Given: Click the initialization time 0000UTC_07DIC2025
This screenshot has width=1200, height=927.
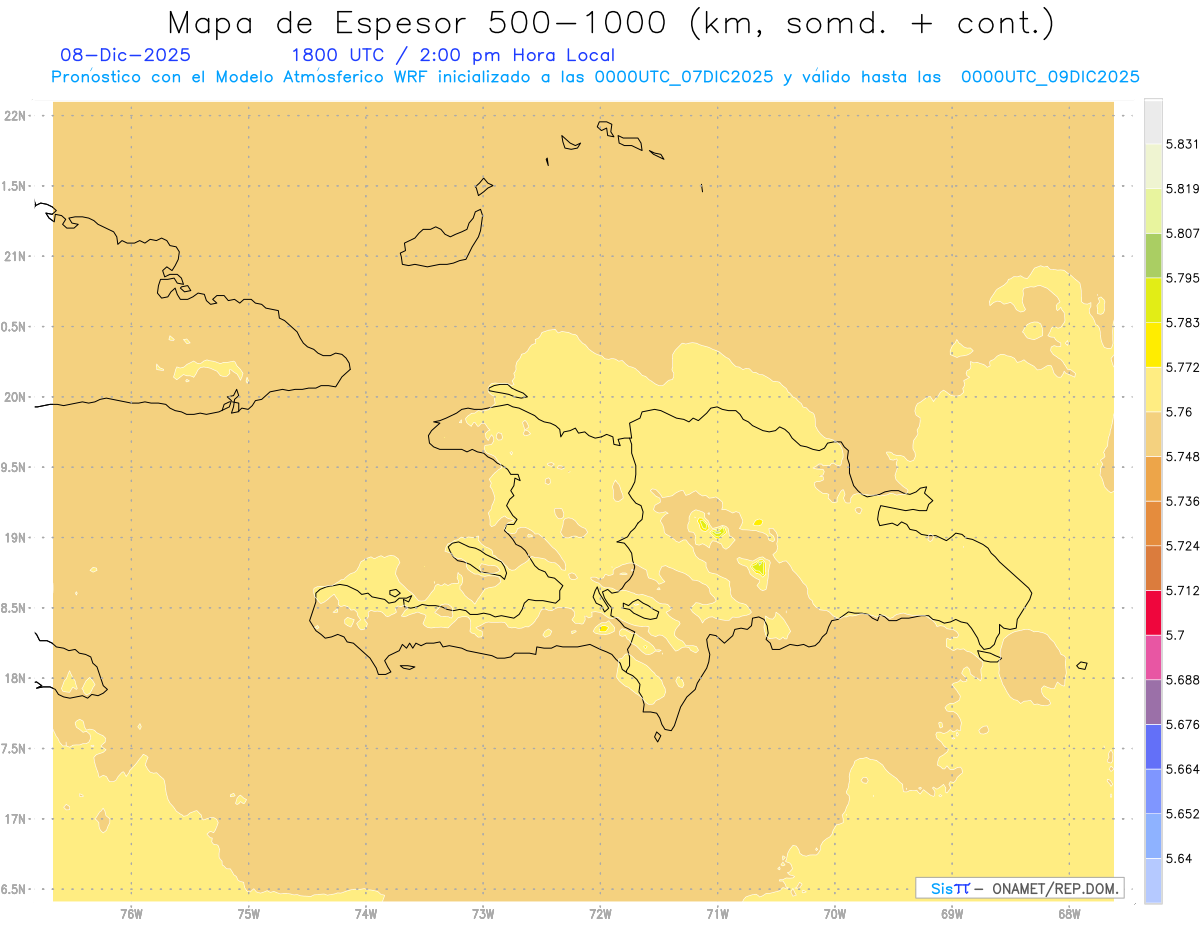Looking at the screenshot, I should point(683,77).
